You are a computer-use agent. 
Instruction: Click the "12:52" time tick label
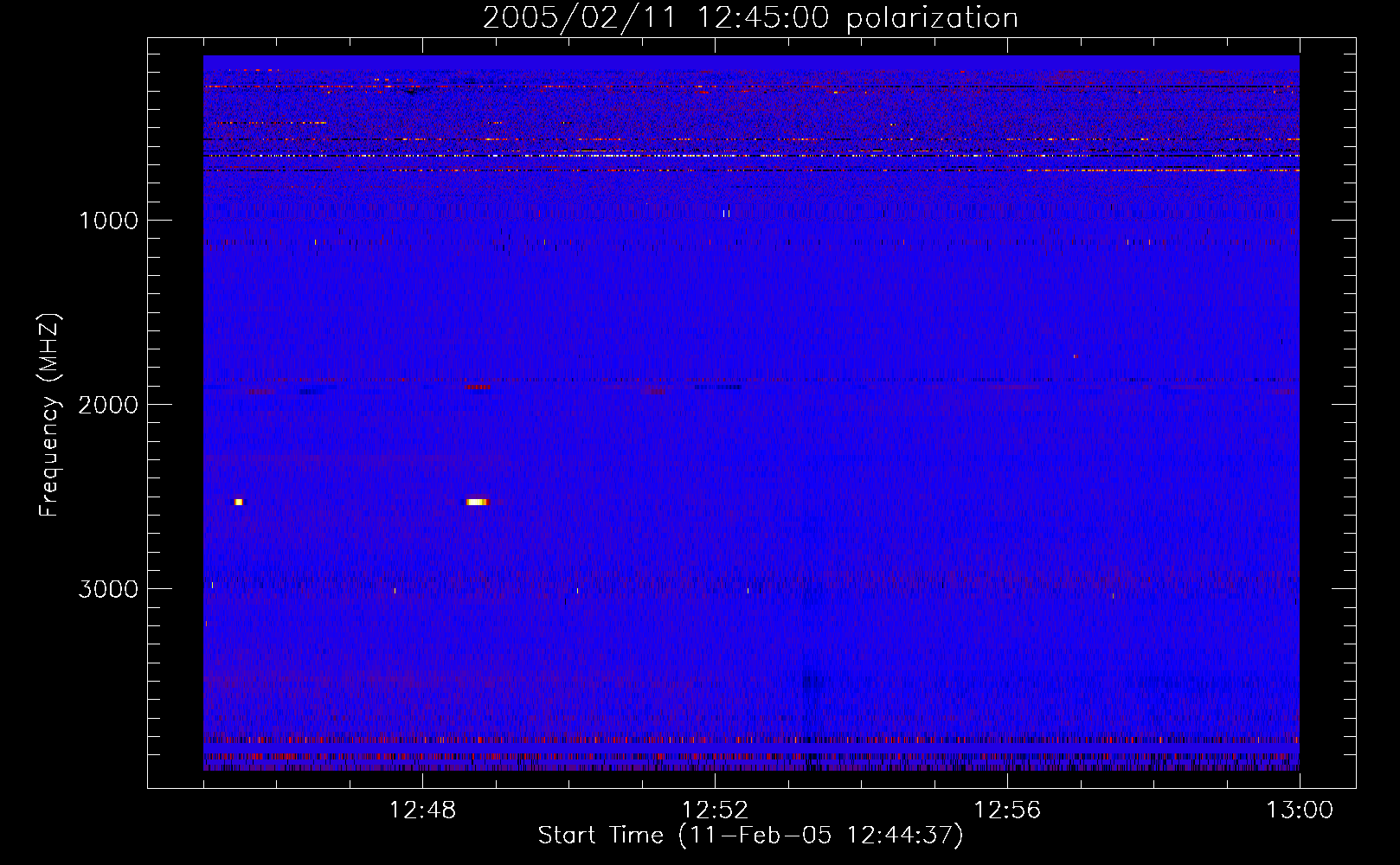click(715, 811)
